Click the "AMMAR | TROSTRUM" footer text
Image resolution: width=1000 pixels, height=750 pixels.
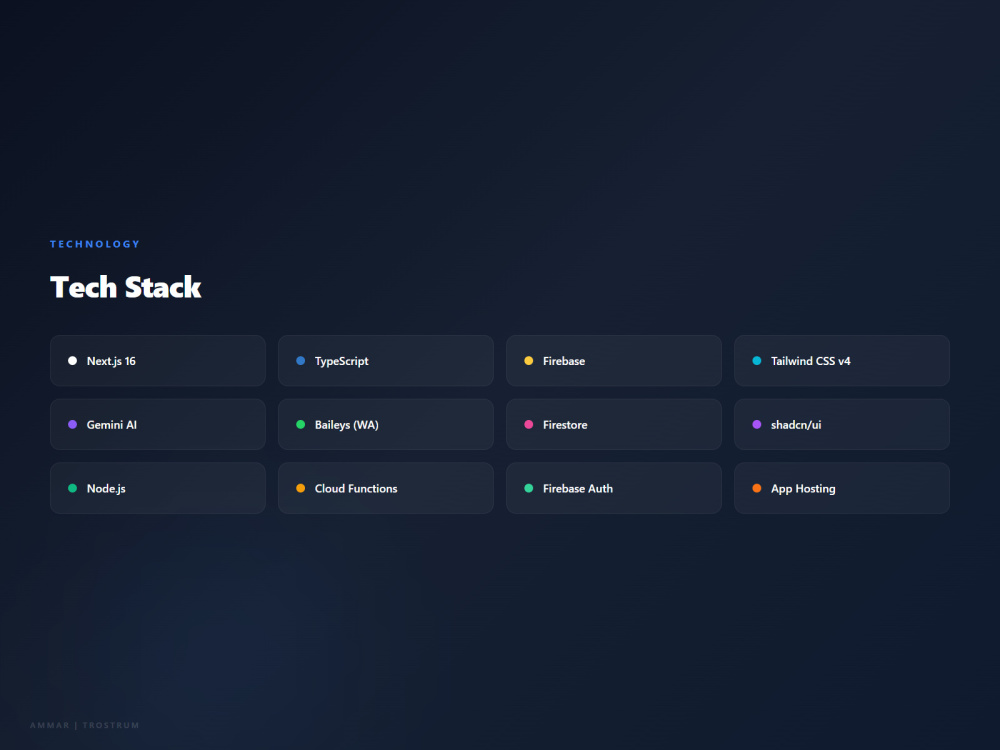tap(84, 725)
